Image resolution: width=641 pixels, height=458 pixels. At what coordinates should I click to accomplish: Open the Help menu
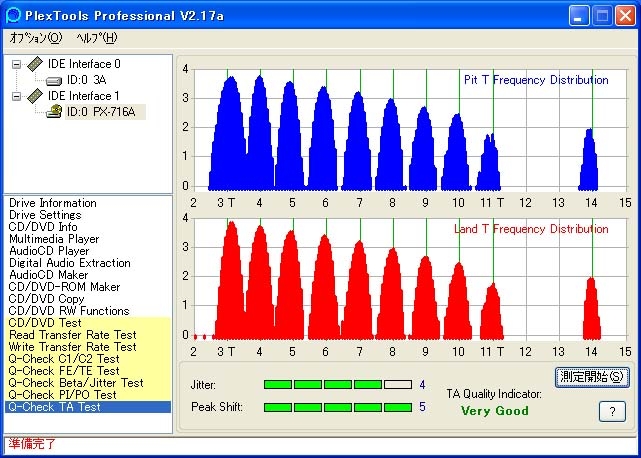[x=97, y=38]
